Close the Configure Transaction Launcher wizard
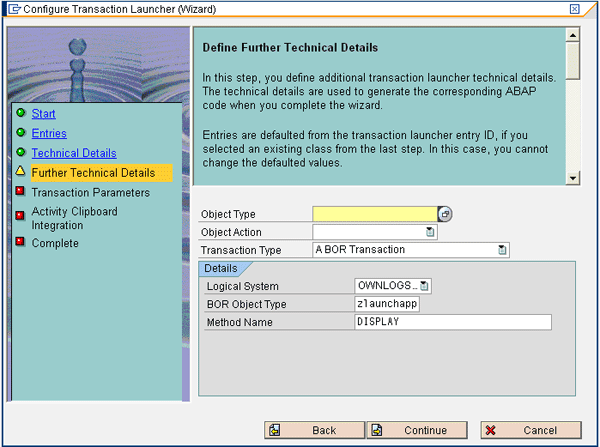600x447 pixels. (574, 9)
